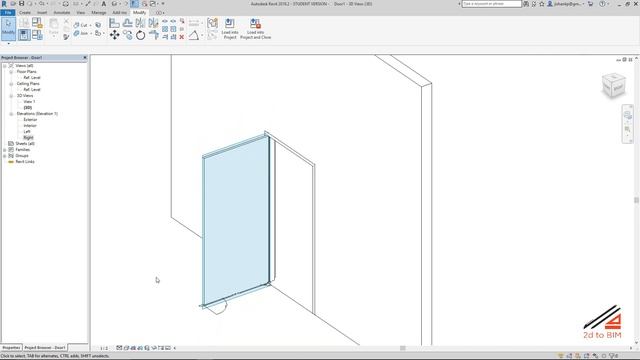Open the Add-Ins ribbon tab
Image resolution: width=640 pixels, height=360 pixels.
[x=119, y=13]
